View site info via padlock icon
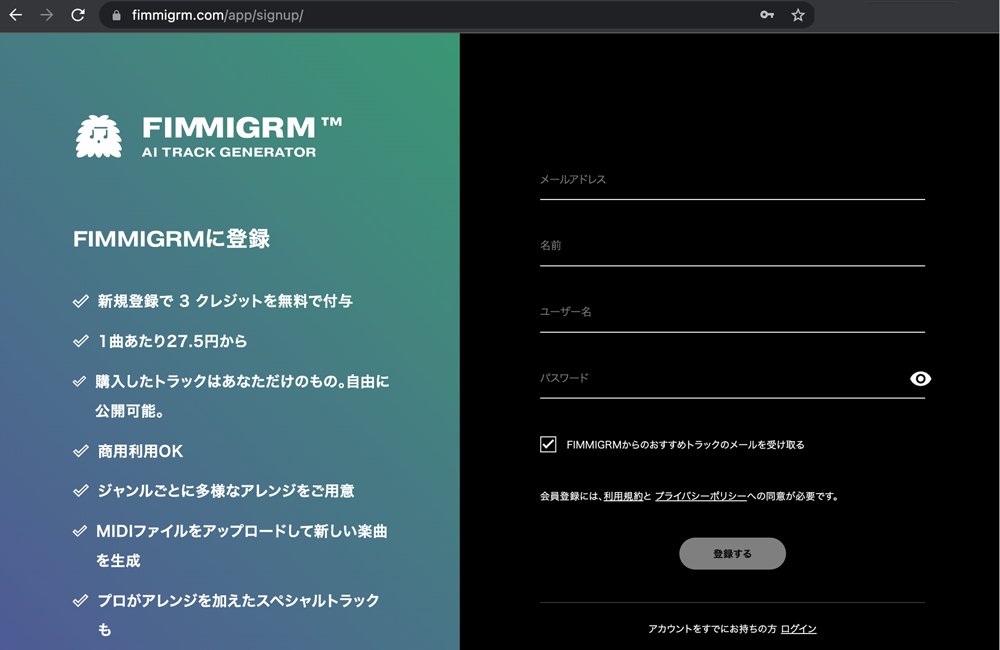The height and width of the screenshot is (650, 1000). (x=116, y=15)
